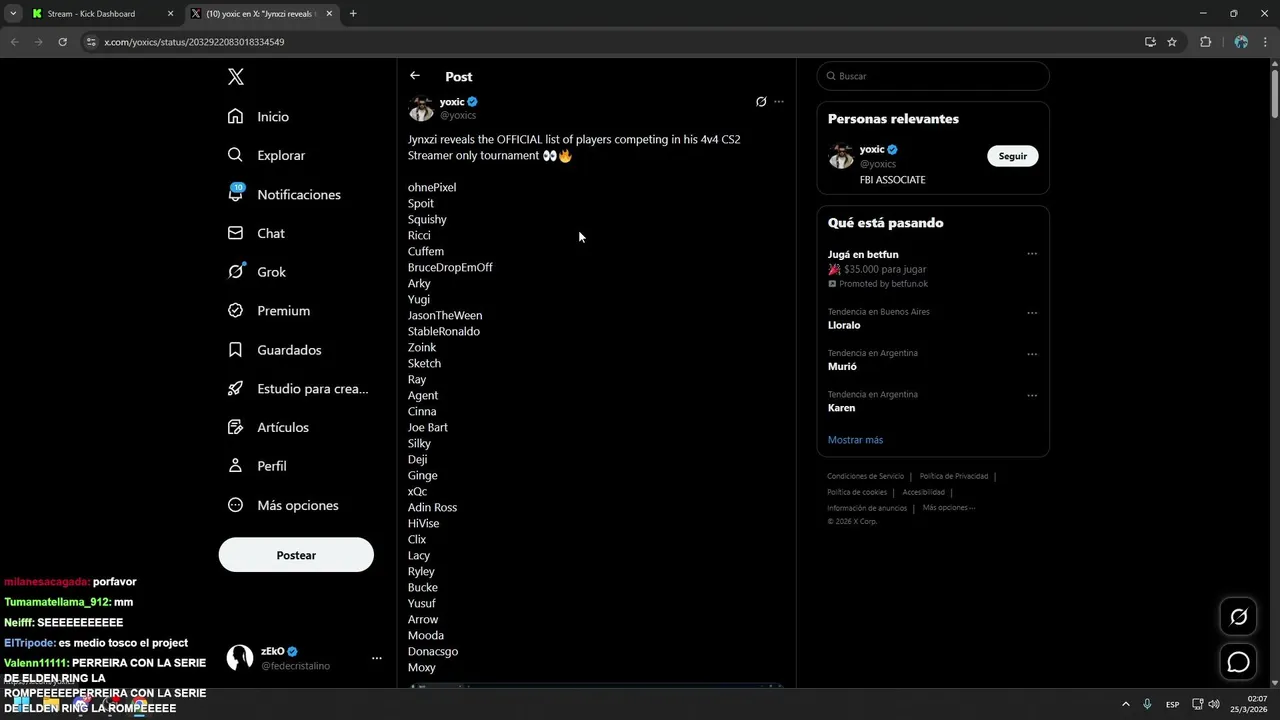Open the Artículos section
1280x720 pixels.
pyautogui.click(x=267, y=427)
